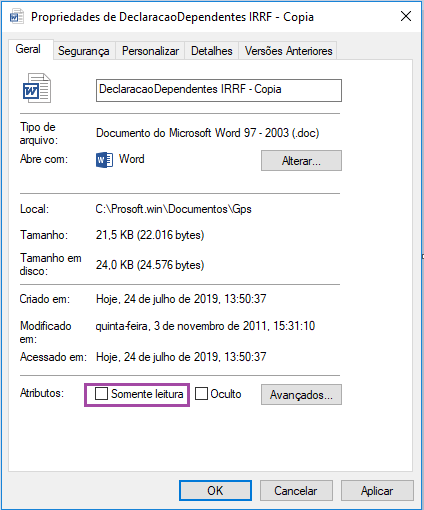Enable the Somente leitura checkbox

pos(101,394)
